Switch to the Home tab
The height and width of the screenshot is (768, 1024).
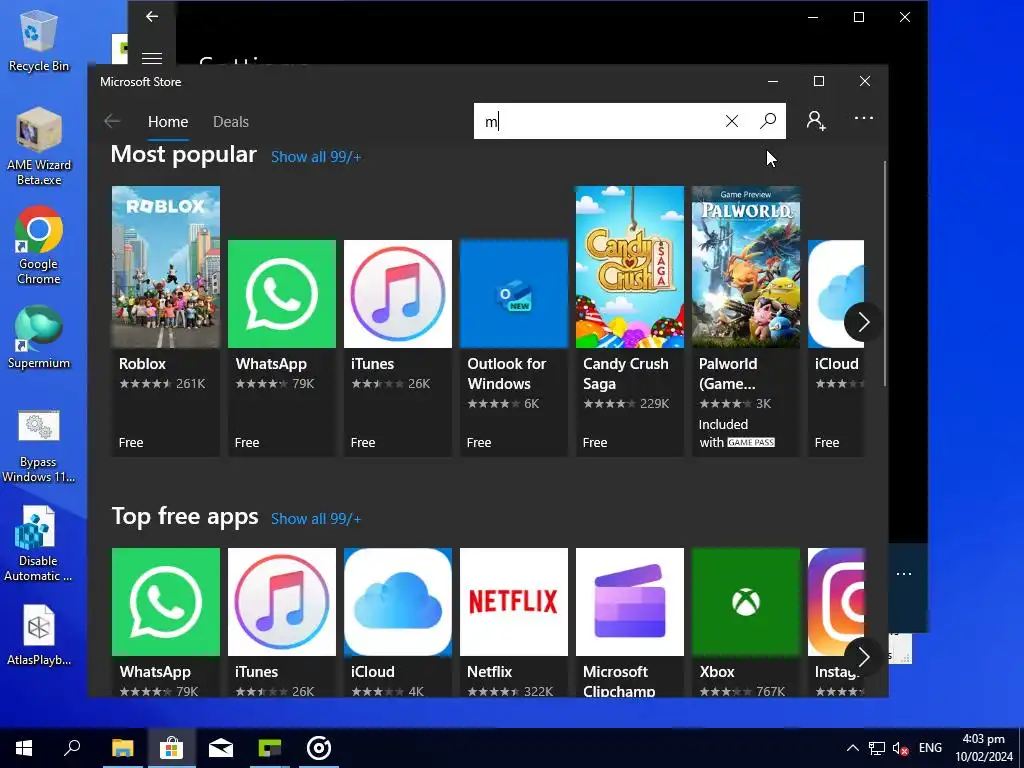point(168,122)
